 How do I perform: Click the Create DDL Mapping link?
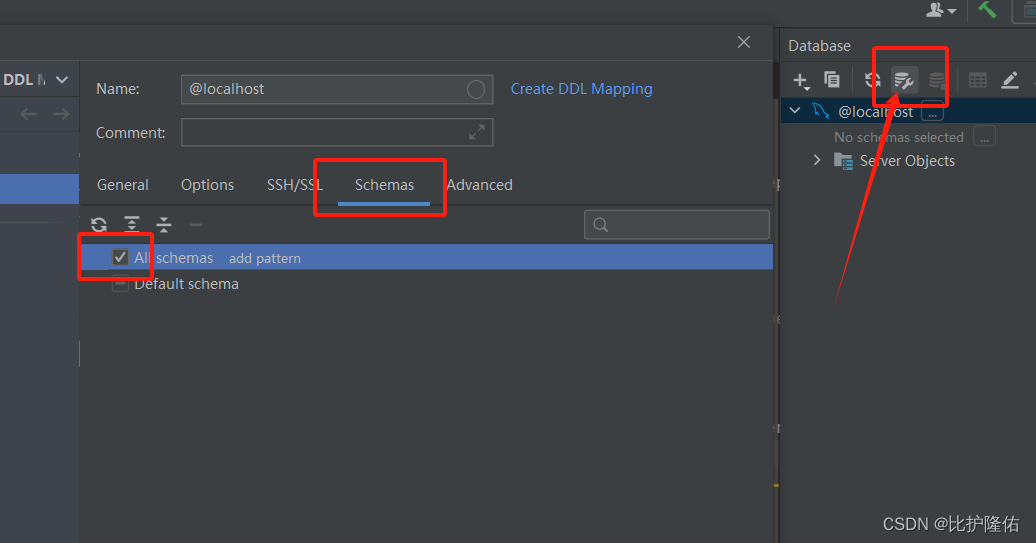point(581,89)
